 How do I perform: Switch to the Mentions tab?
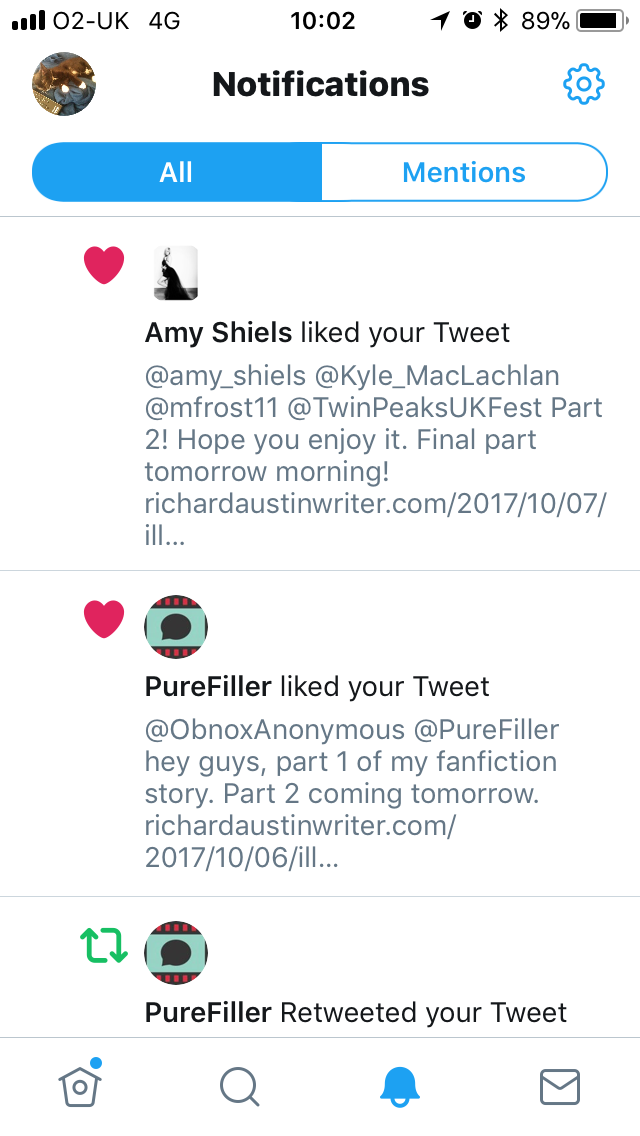pos(464,172)
